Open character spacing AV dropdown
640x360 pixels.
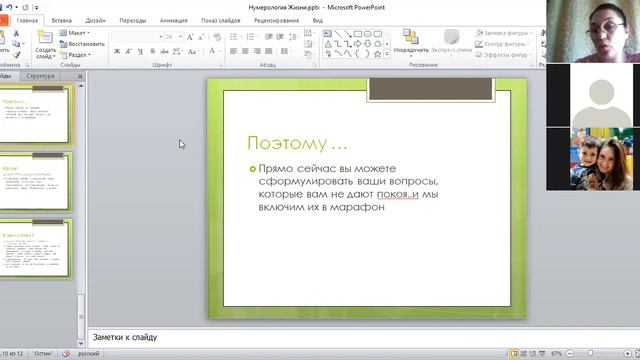pos(177,51)
